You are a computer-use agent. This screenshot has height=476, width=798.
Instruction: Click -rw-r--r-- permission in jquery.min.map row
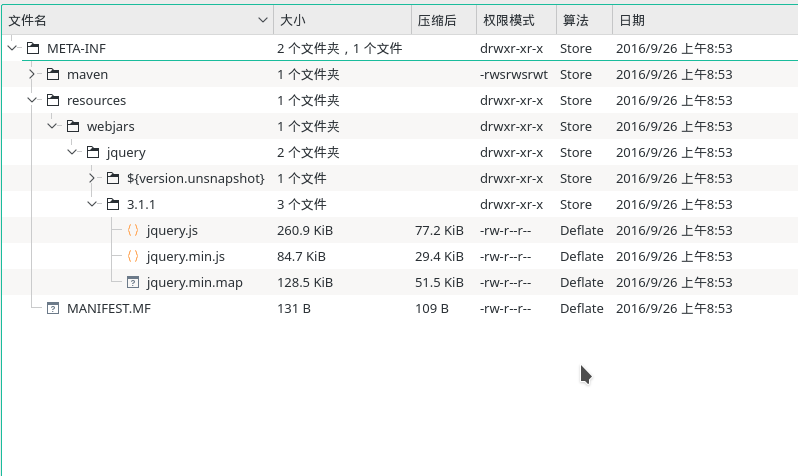point(505,282)
